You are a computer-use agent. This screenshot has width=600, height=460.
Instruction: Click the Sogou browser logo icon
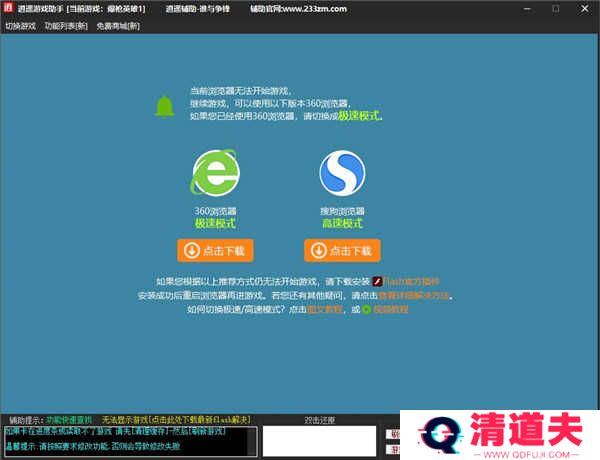click(344, 173)
